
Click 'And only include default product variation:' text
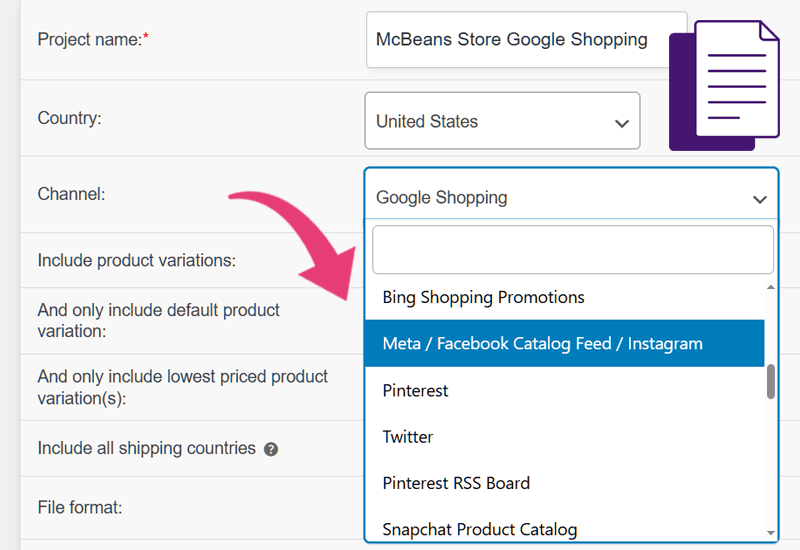[159, 320]
